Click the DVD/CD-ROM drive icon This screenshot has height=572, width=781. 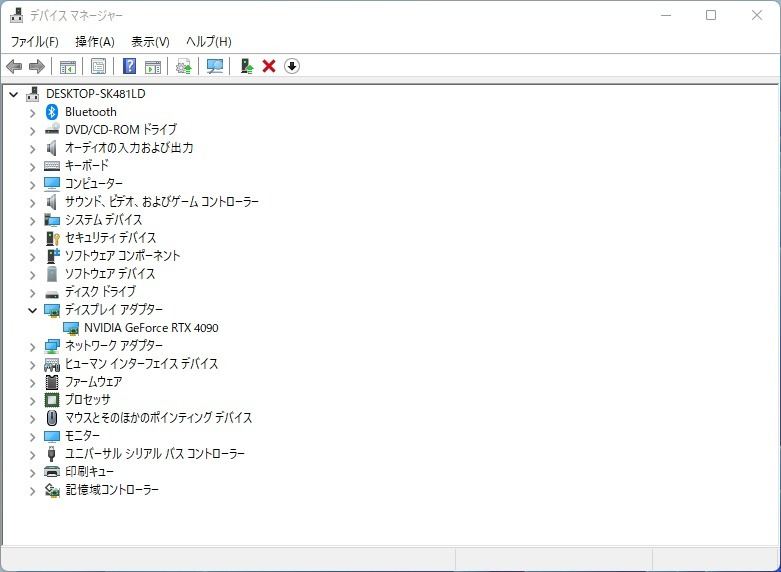pyautogui.click(x=52, y=130)
